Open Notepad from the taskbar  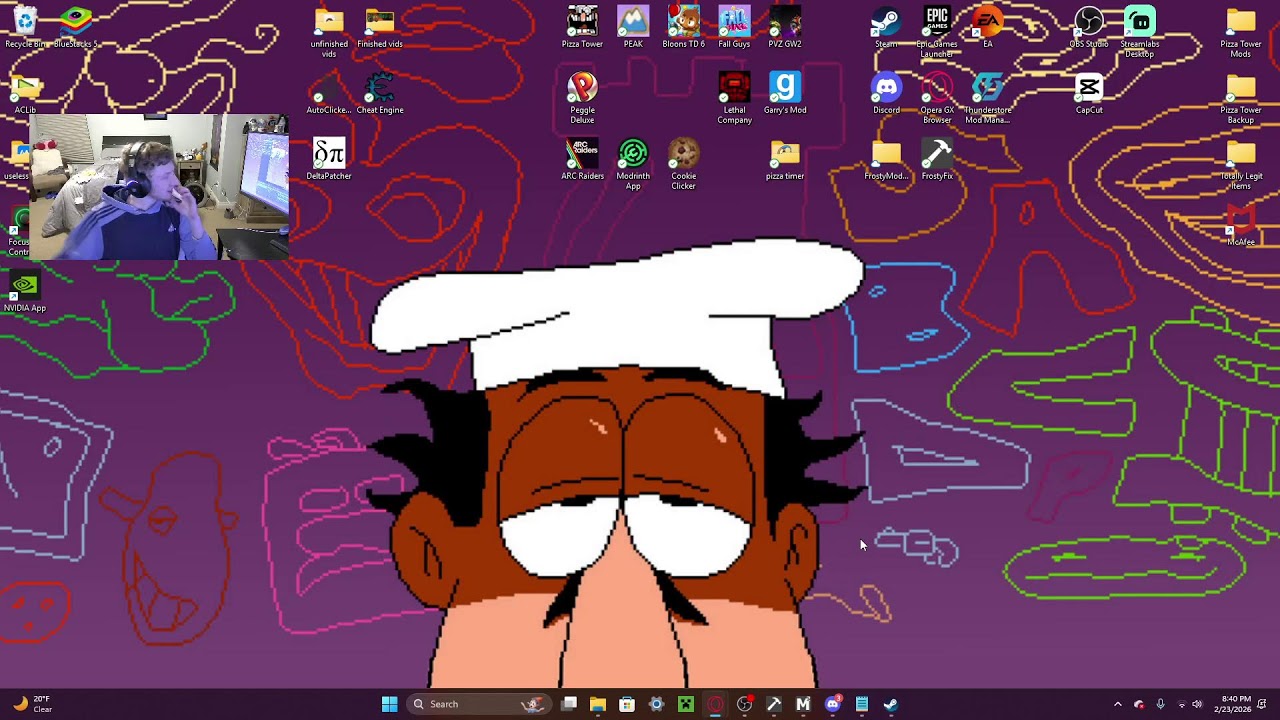point(862,704)
